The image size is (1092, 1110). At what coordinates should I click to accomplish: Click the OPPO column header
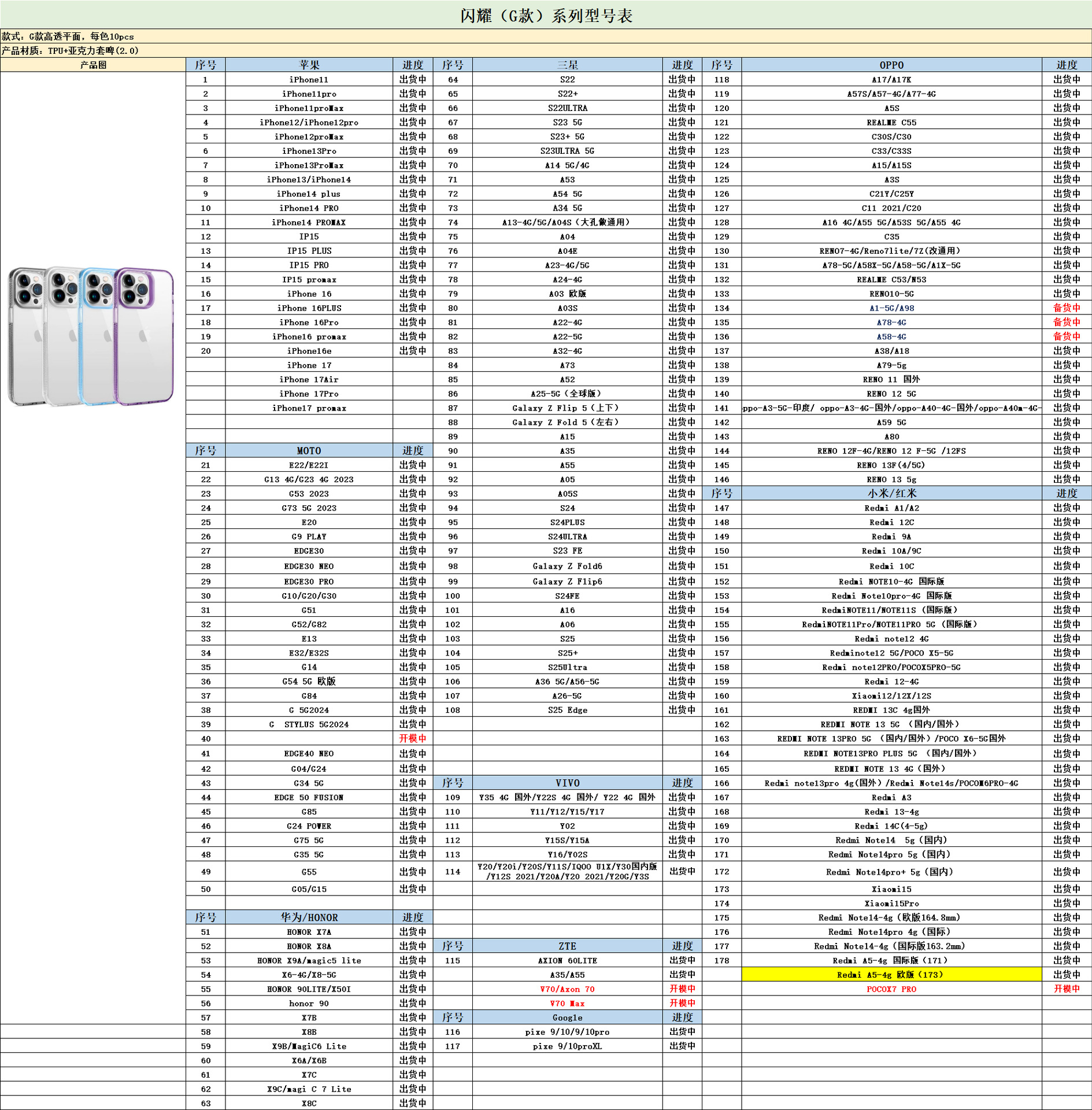(891, 65)
